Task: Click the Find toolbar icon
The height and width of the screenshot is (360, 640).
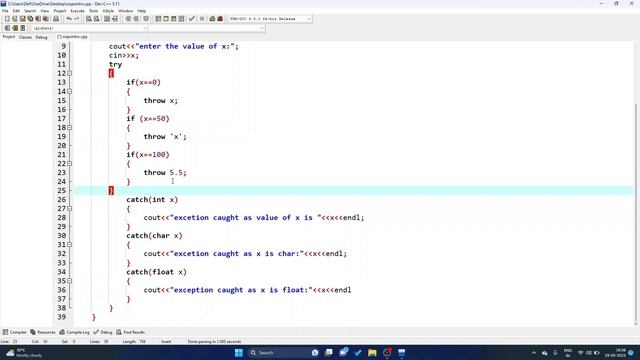Action: click(89, 19)
